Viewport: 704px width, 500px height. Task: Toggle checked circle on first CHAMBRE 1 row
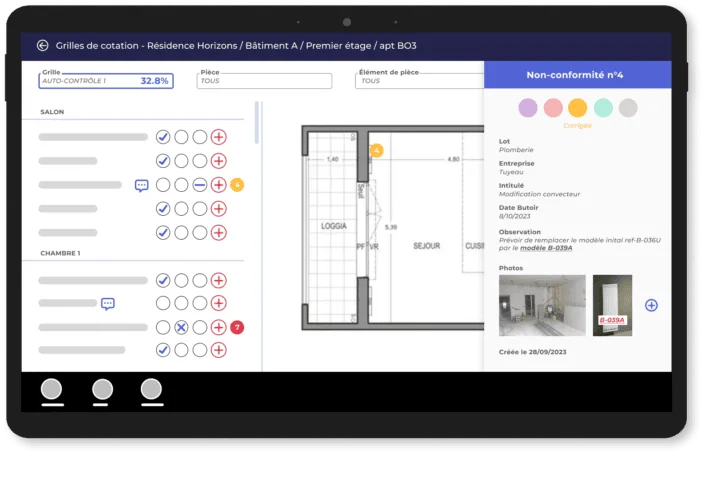(163, 281)
